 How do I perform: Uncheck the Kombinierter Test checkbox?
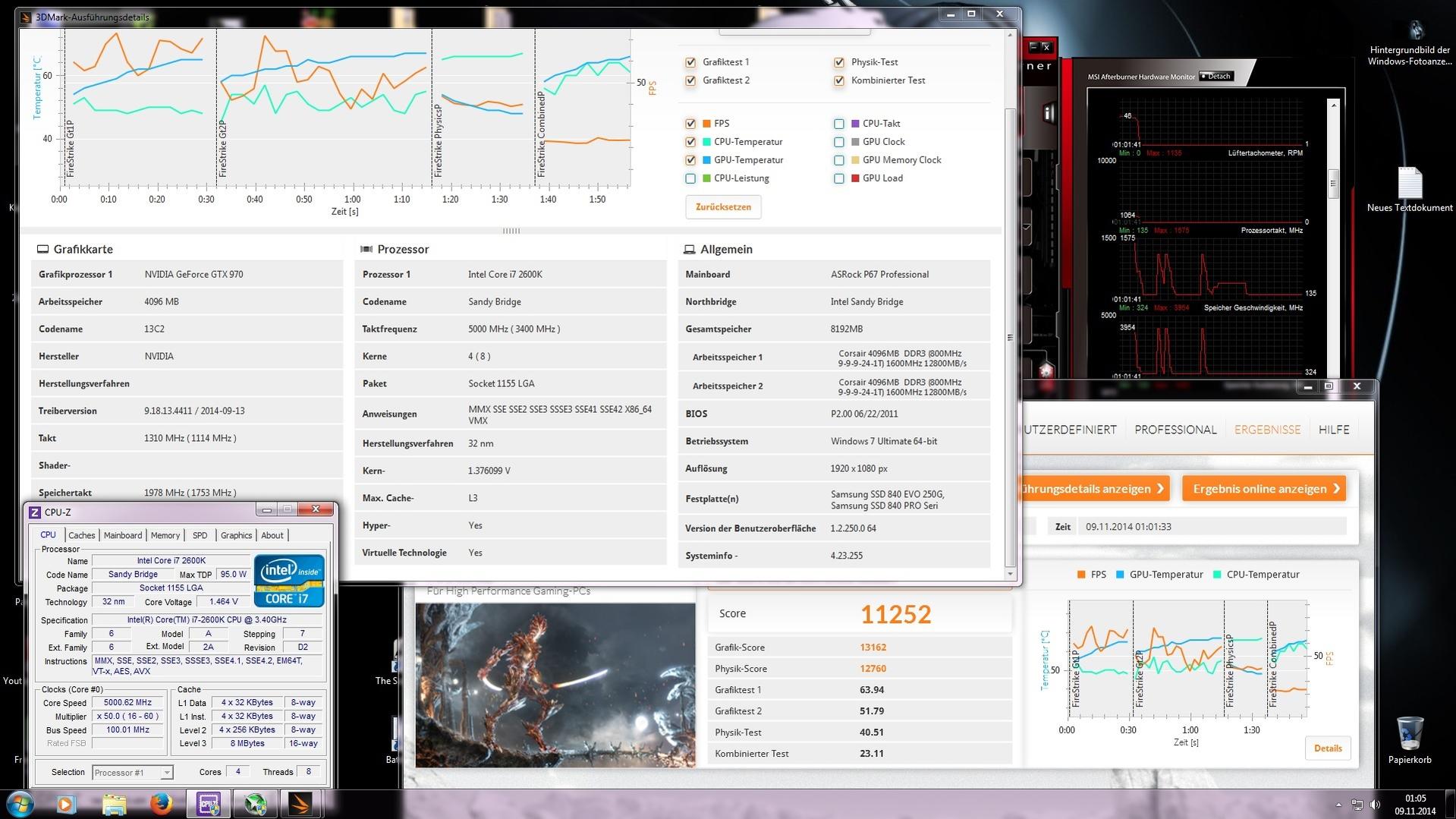point(839,80)
